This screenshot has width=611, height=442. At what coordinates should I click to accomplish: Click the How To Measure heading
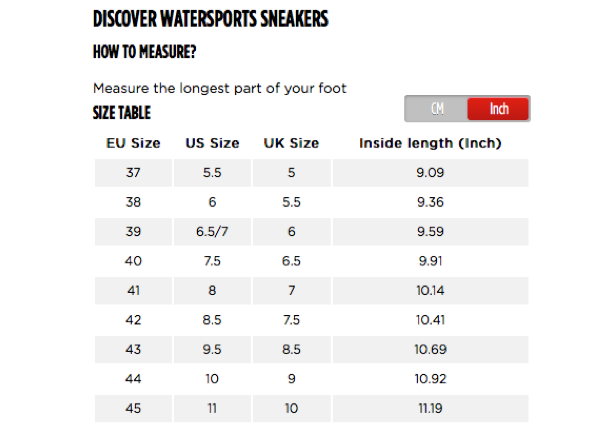(143, 52)
